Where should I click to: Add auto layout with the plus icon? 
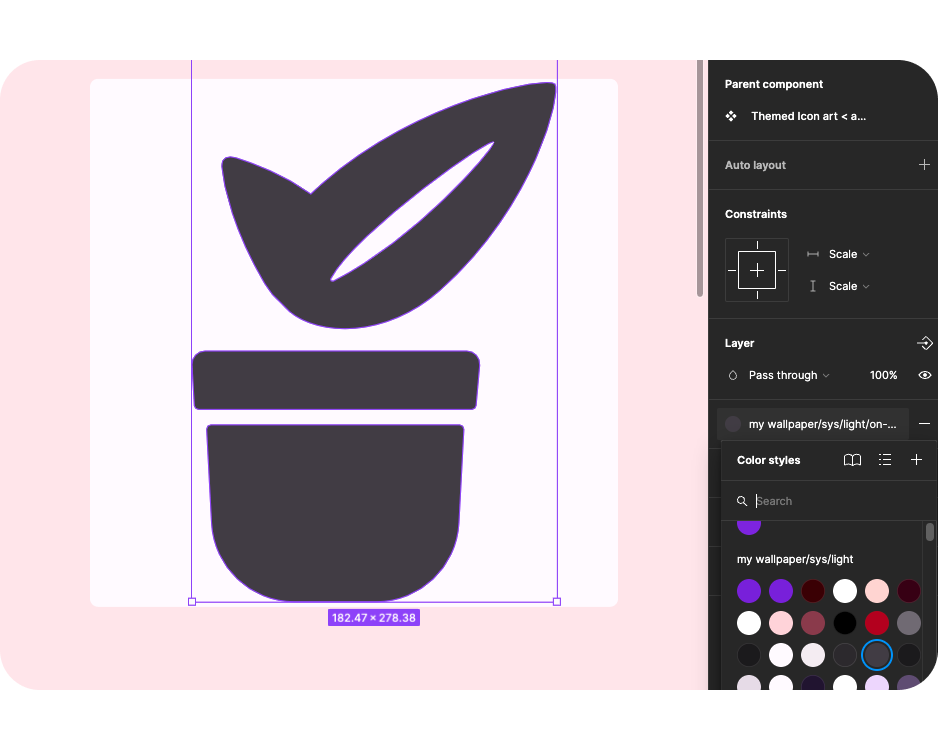point(924,165)
